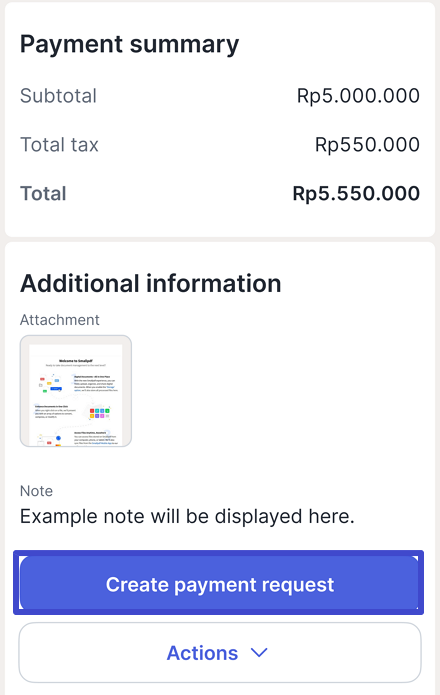Click the example note text
The height and width of the screenshot is (695, 440).
[187, 516]
